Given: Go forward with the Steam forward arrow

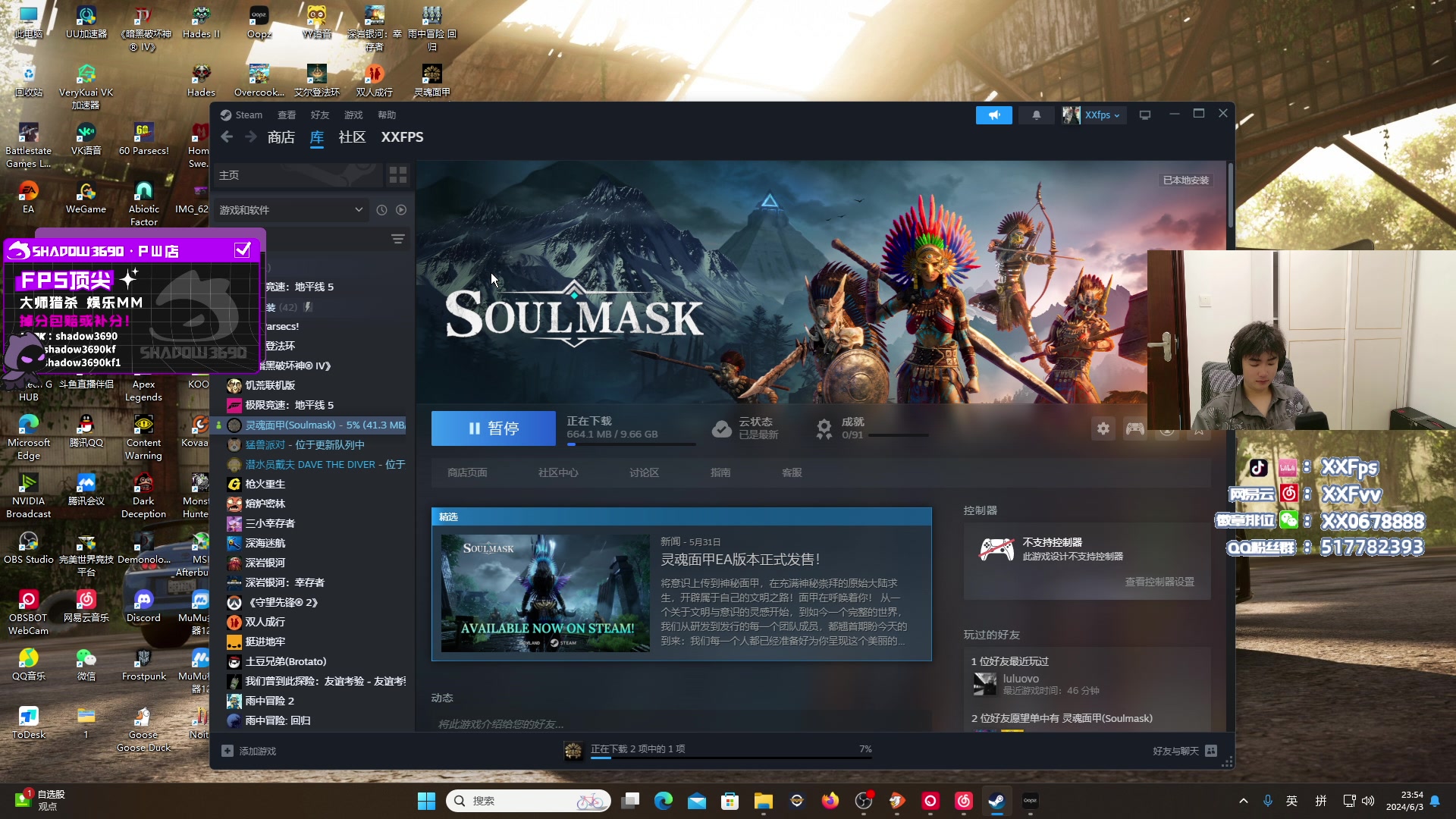Looking at the screenshot, I should point(251,137).
